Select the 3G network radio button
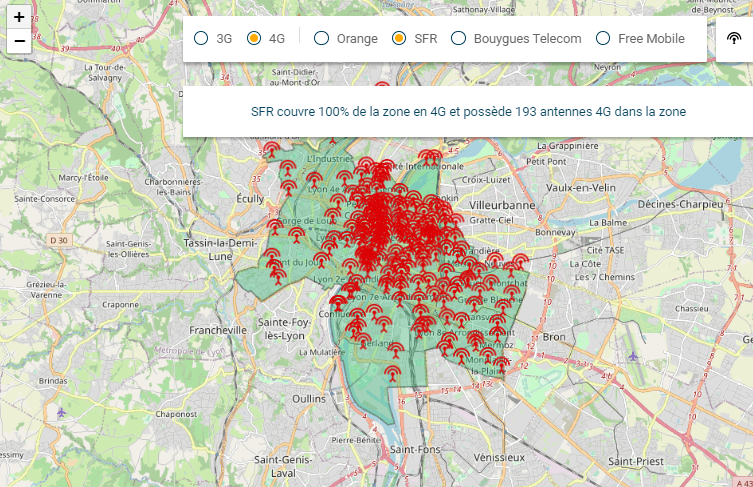This screenshot has height=487, width=753. (201, 39)
